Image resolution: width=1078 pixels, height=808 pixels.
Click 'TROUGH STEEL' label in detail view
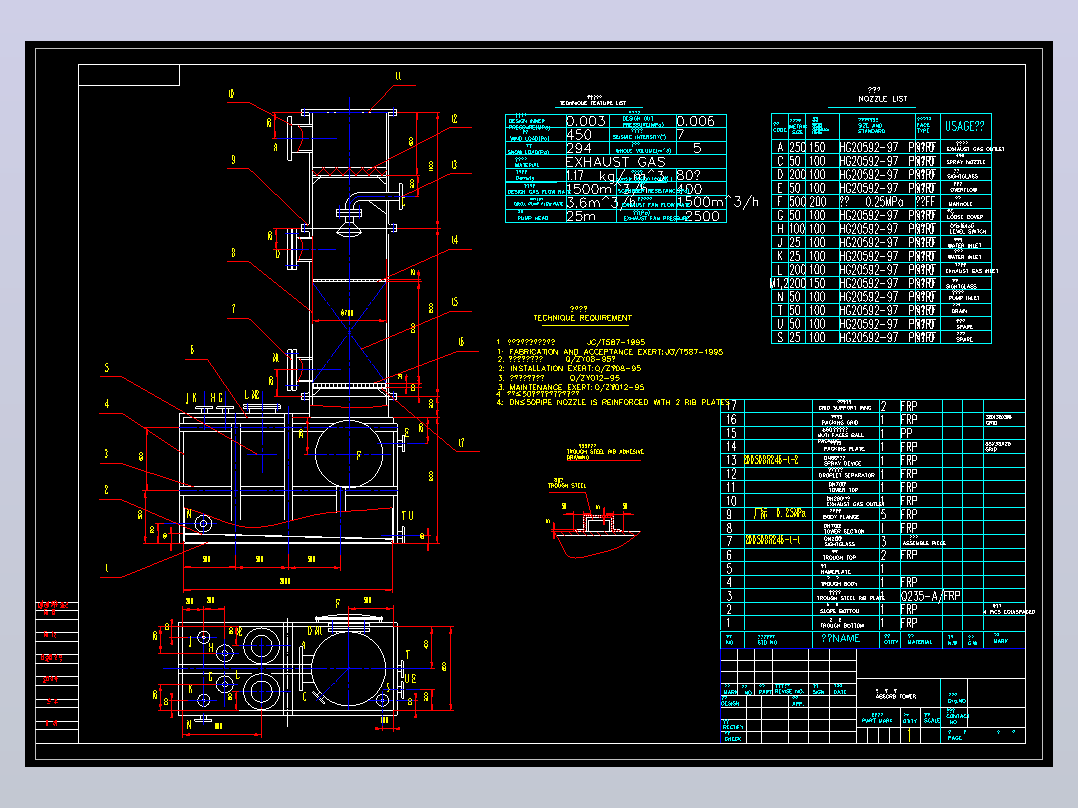point(567,485)
